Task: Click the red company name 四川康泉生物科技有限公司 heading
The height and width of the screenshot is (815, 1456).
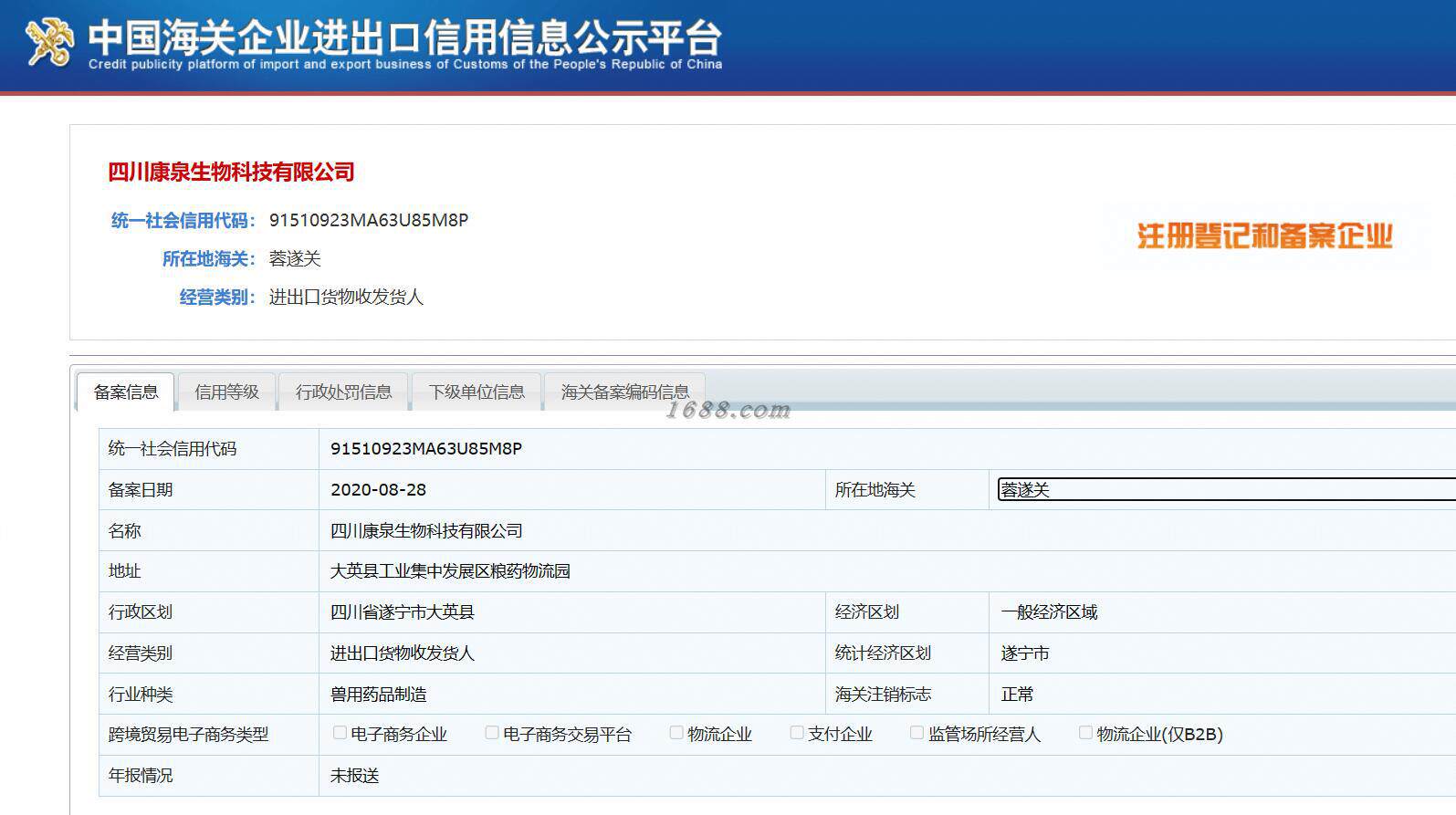Action: pyautogui.click(x=231, y=172)
